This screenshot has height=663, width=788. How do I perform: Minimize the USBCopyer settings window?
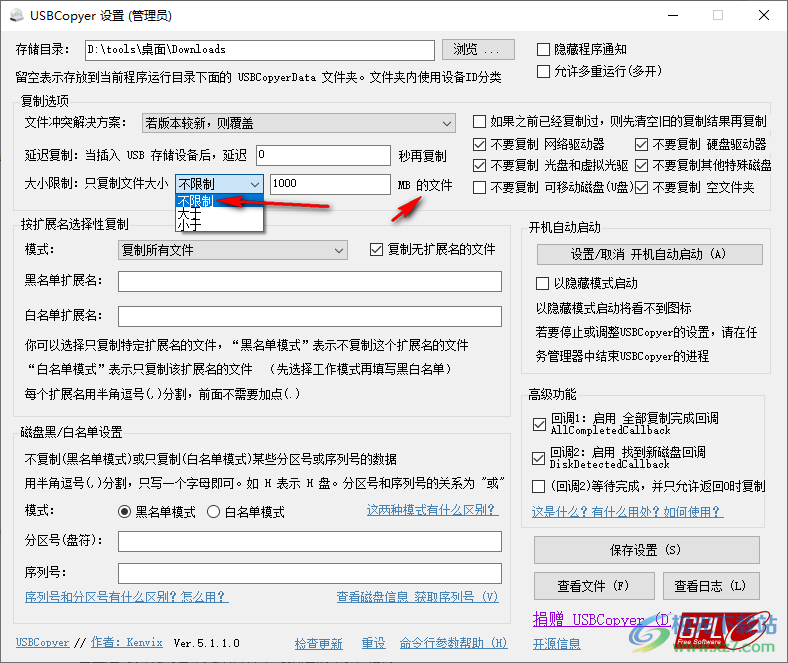tap(673, 16)
